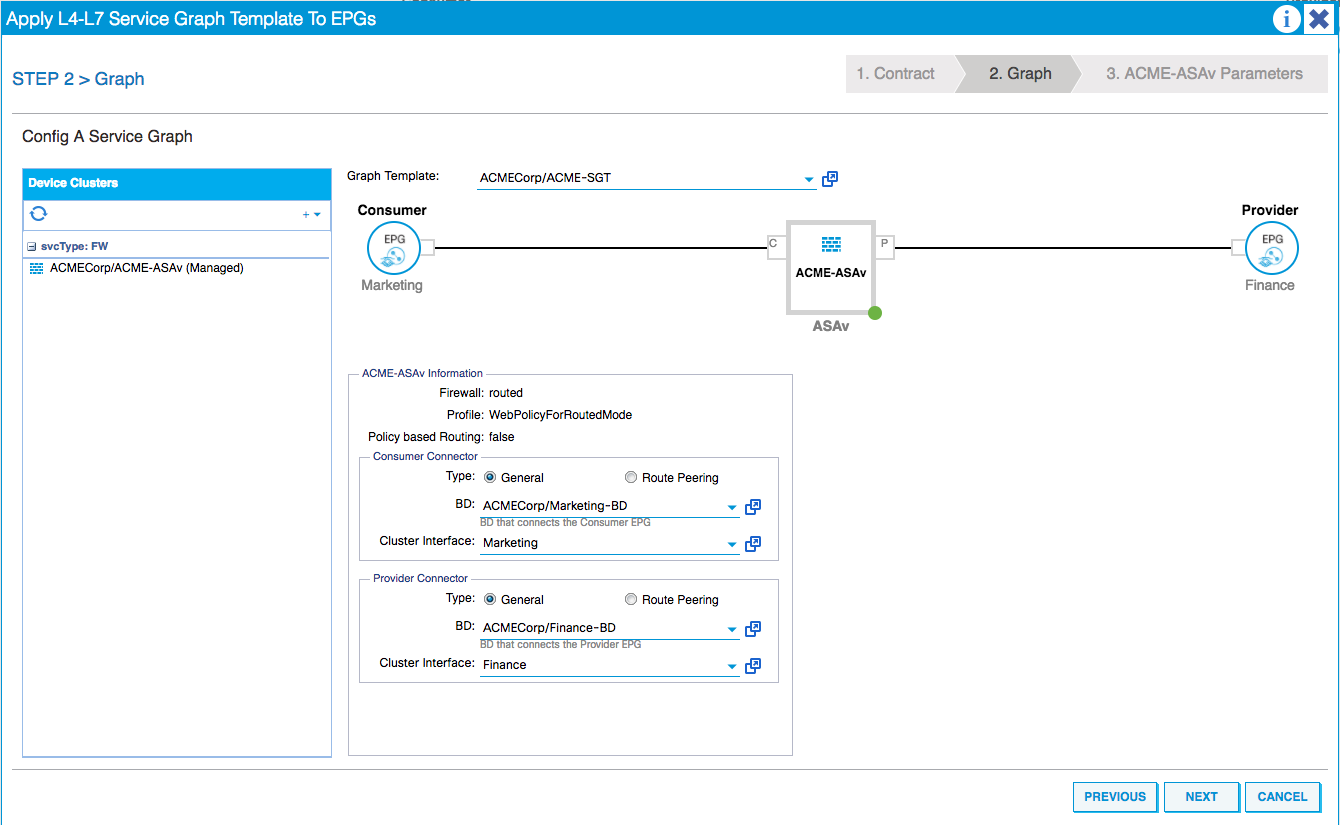The height and width of the screenshot is (825, 1340).
Task: Open Marketing Cluster Interface dropdown
Action: [x=732, y=544]
